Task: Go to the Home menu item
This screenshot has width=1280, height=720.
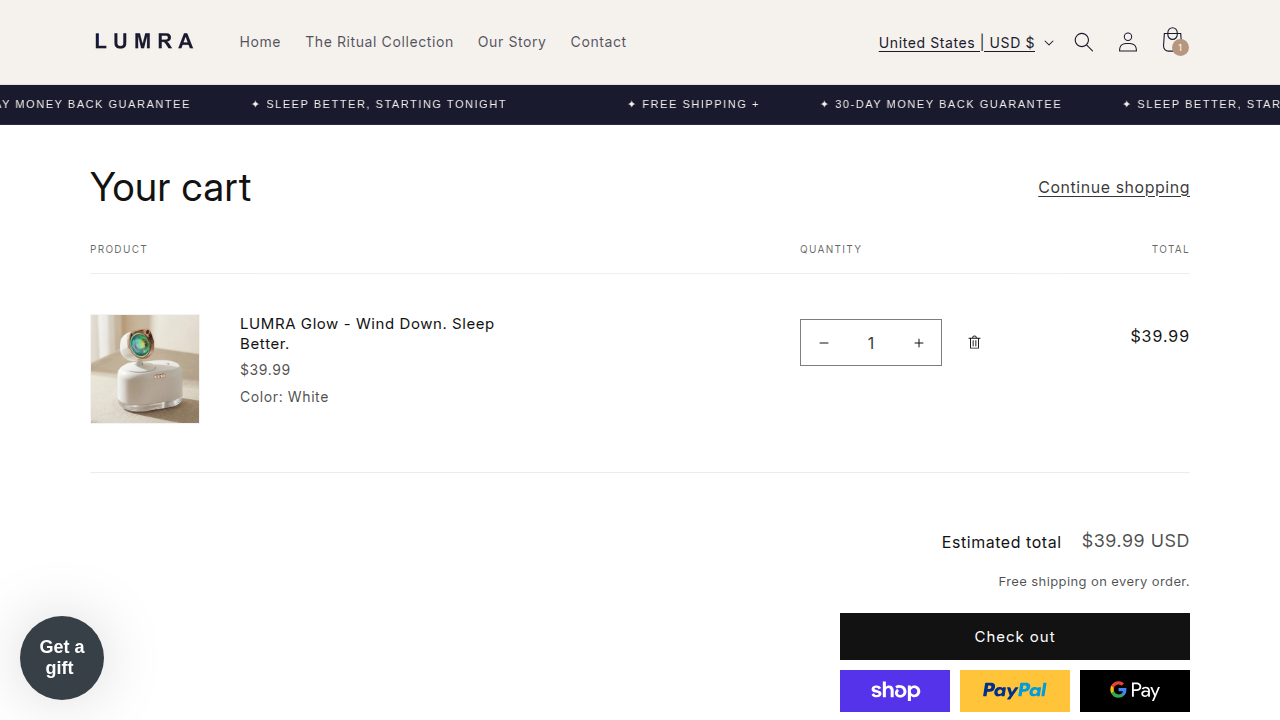Action: tap(260, 42)
